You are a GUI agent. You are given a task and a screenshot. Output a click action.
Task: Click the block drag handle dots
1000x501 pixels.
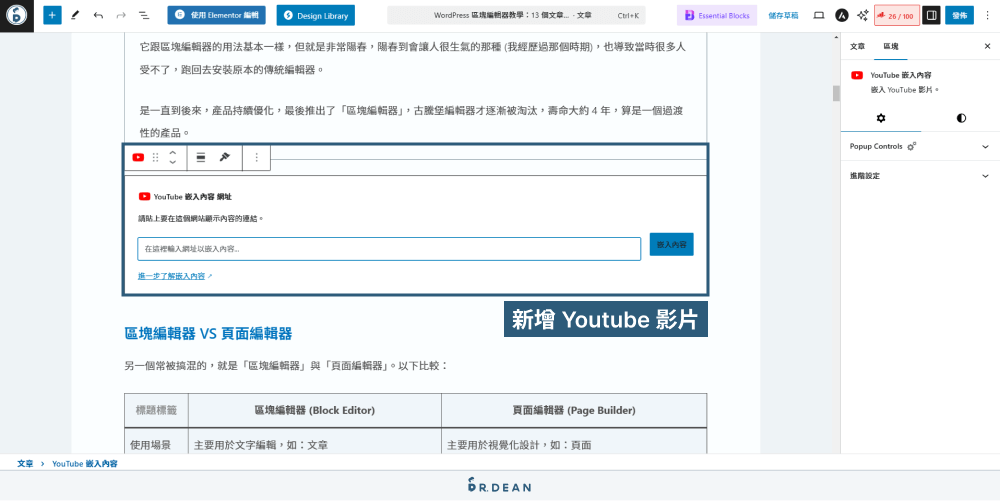[156, 157]
